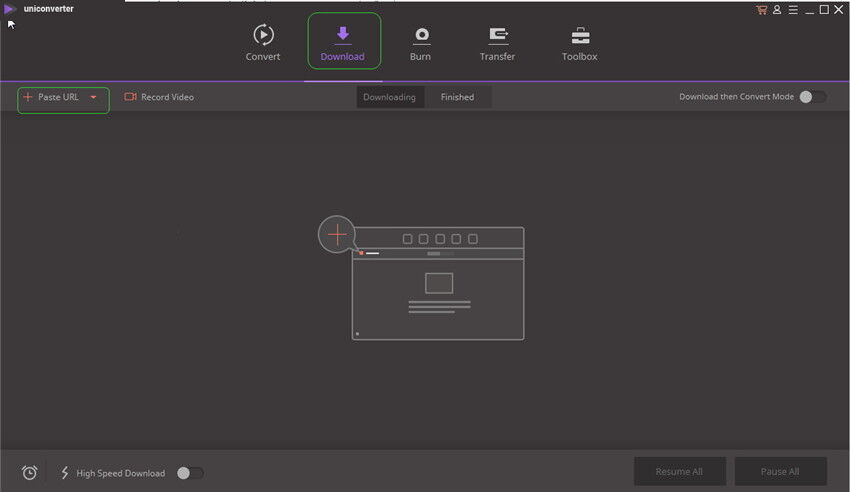Click the Record Video button

click(159, 97)
